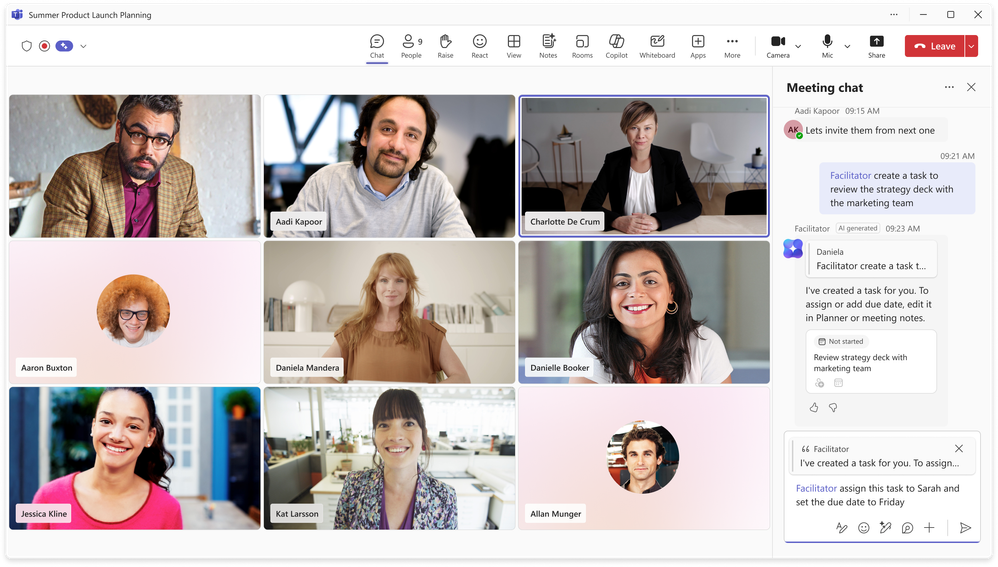The image size is (998, 567).
Task: Click the red recording indicator
Action: 44,46
